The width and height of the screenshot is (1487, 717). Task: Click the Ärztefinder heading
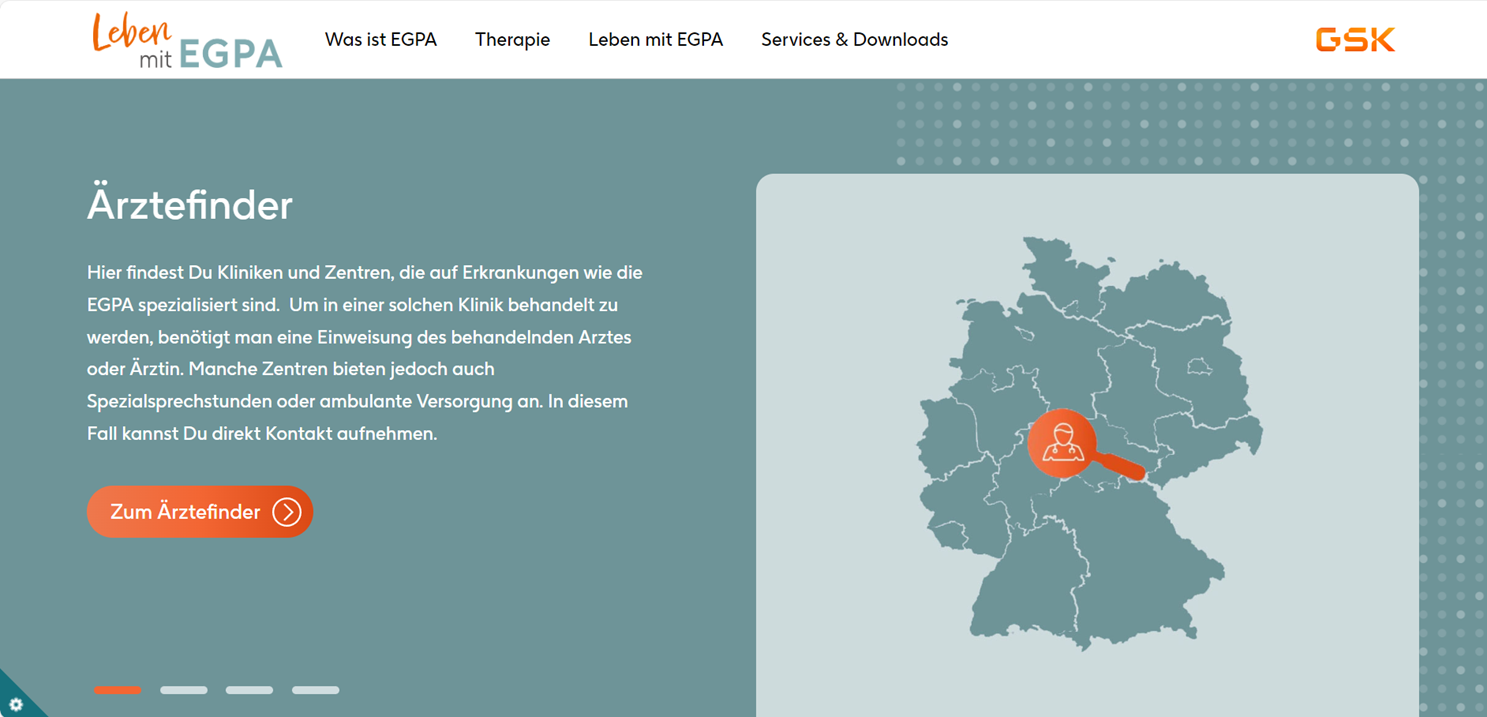click(190, 205)
